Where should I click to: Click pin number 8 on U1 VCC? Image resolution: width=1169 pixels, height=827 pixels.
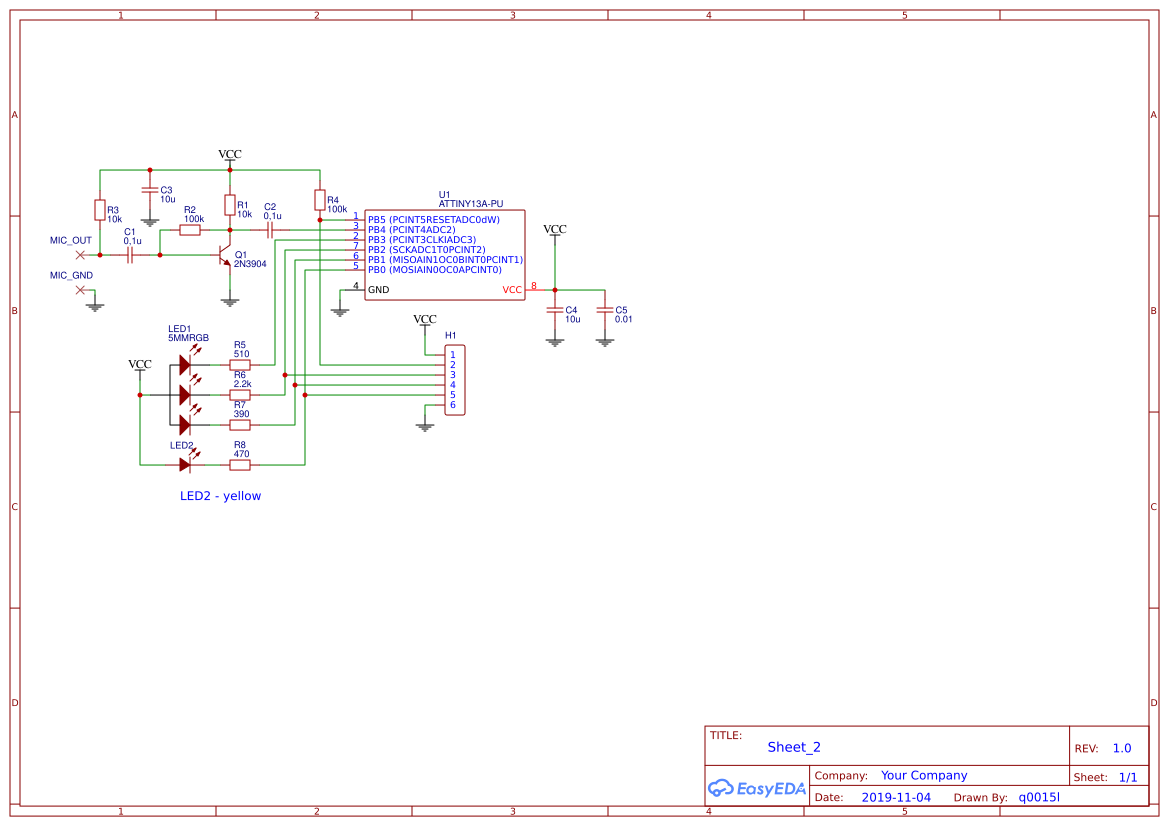pos(534,286)
